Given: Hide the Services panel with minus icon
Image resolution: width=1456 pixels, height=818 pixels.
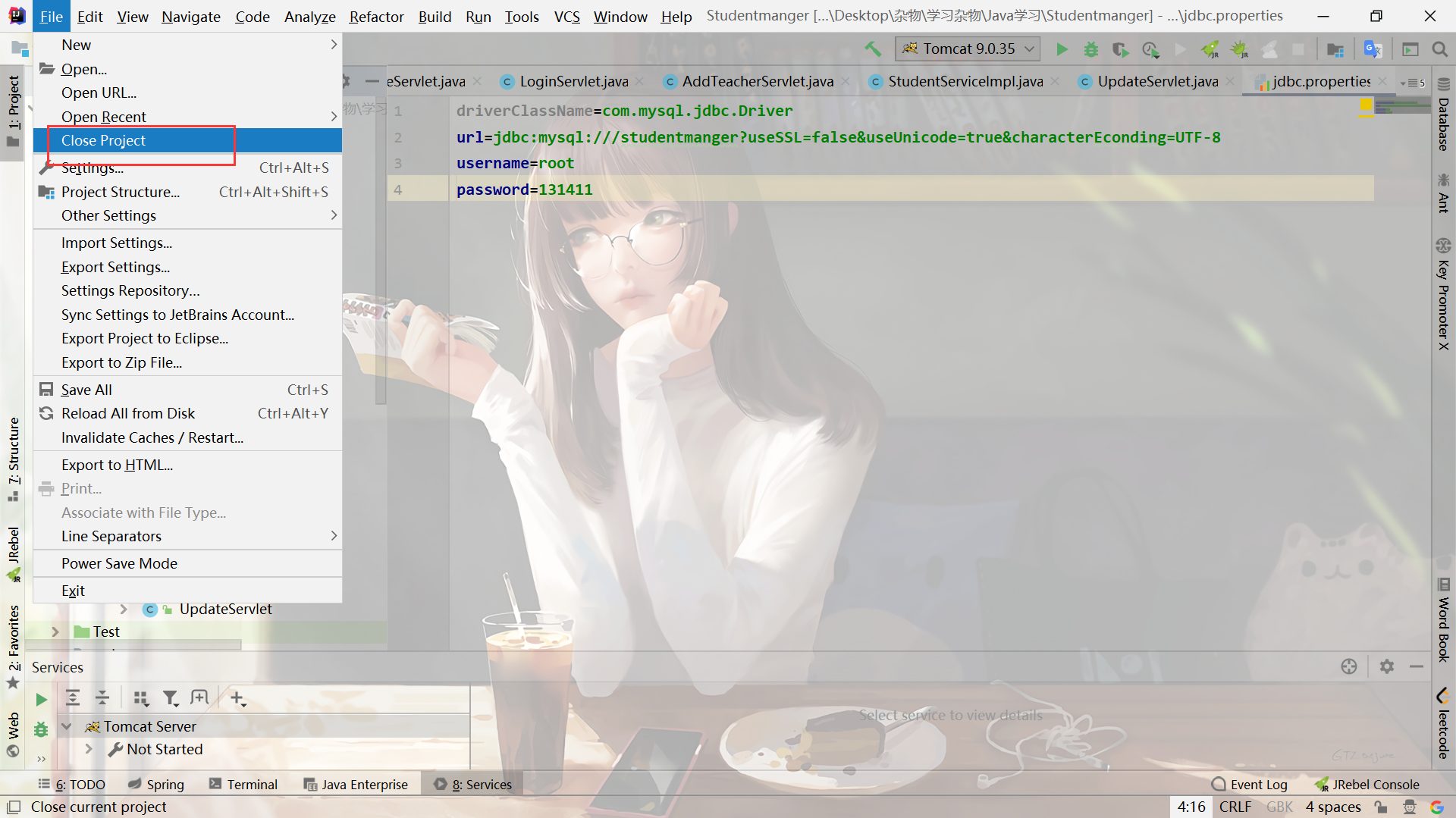Looking at the screenshot, I should (1416, 666).
